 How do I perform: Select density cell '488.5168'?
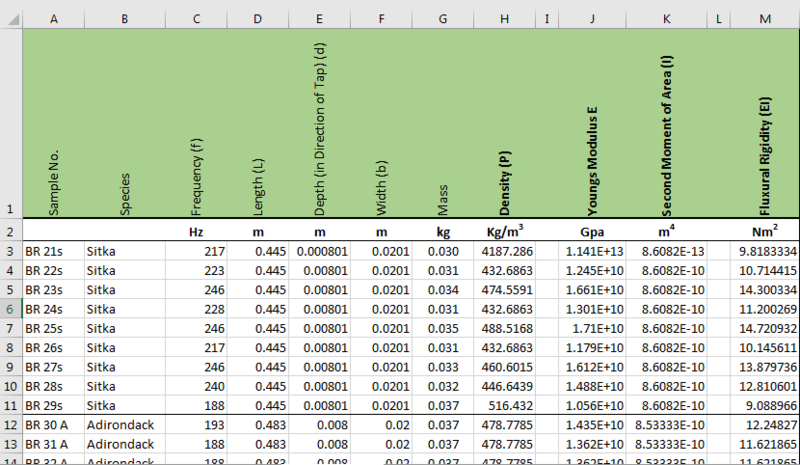point(505,329)
